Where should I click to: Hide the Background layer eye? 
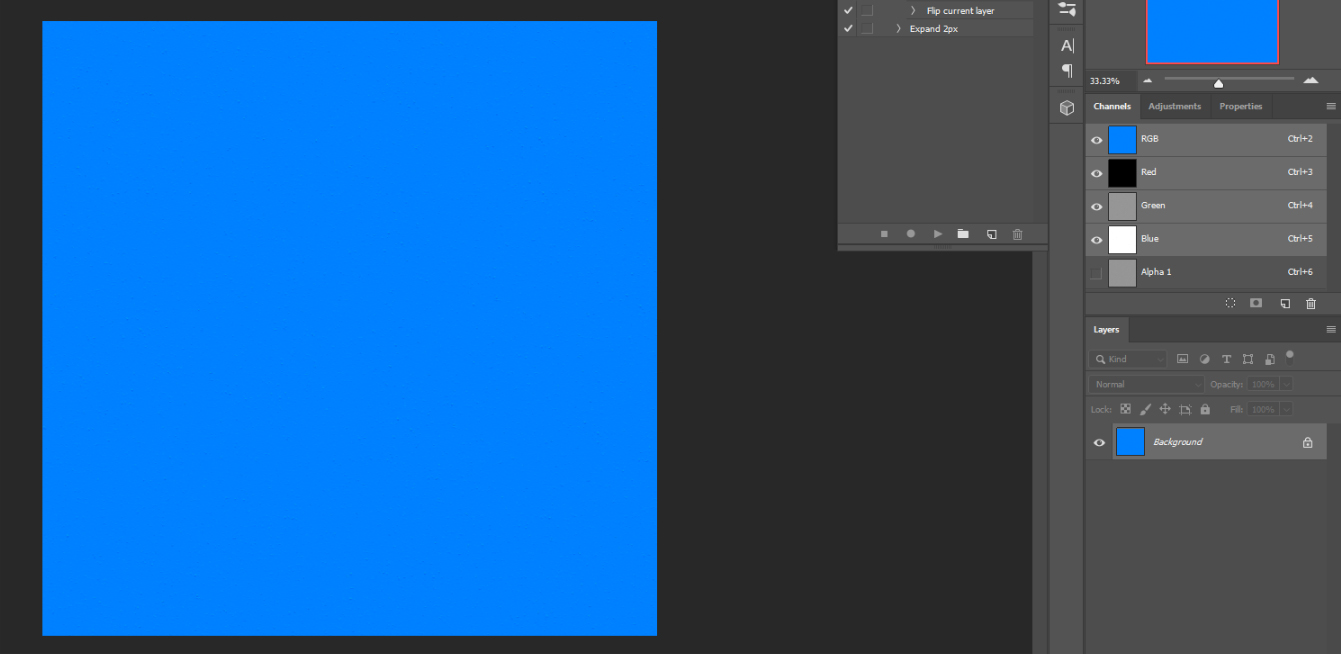click(1099, 442)
